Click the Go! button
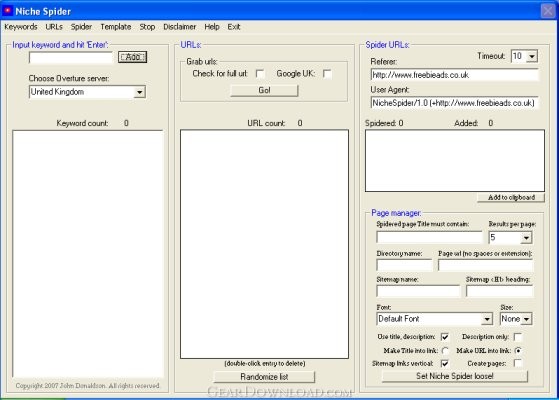This screenshot has height=400, width=559. (x=264, y=90)
